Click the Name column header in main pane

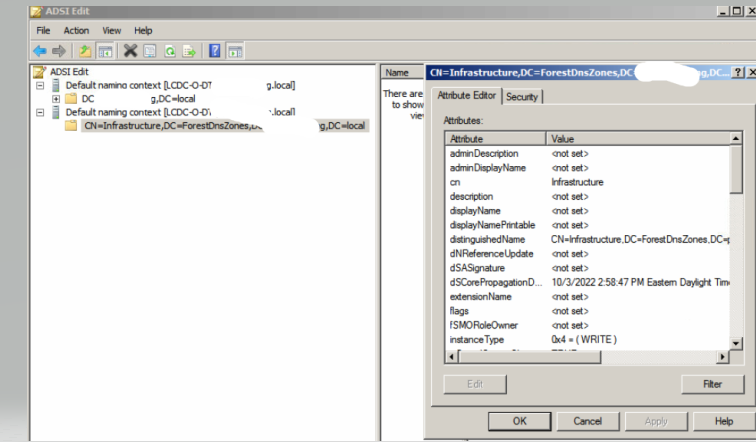402,72
